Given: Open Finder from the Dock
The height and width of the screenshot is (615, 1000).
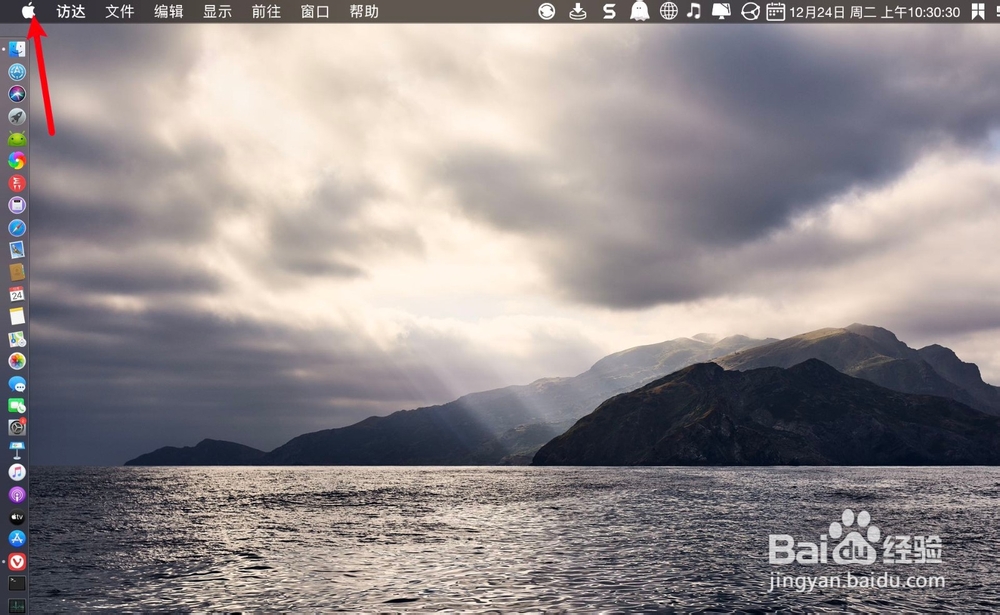Looking at the screenshot, I should [17, 48].
